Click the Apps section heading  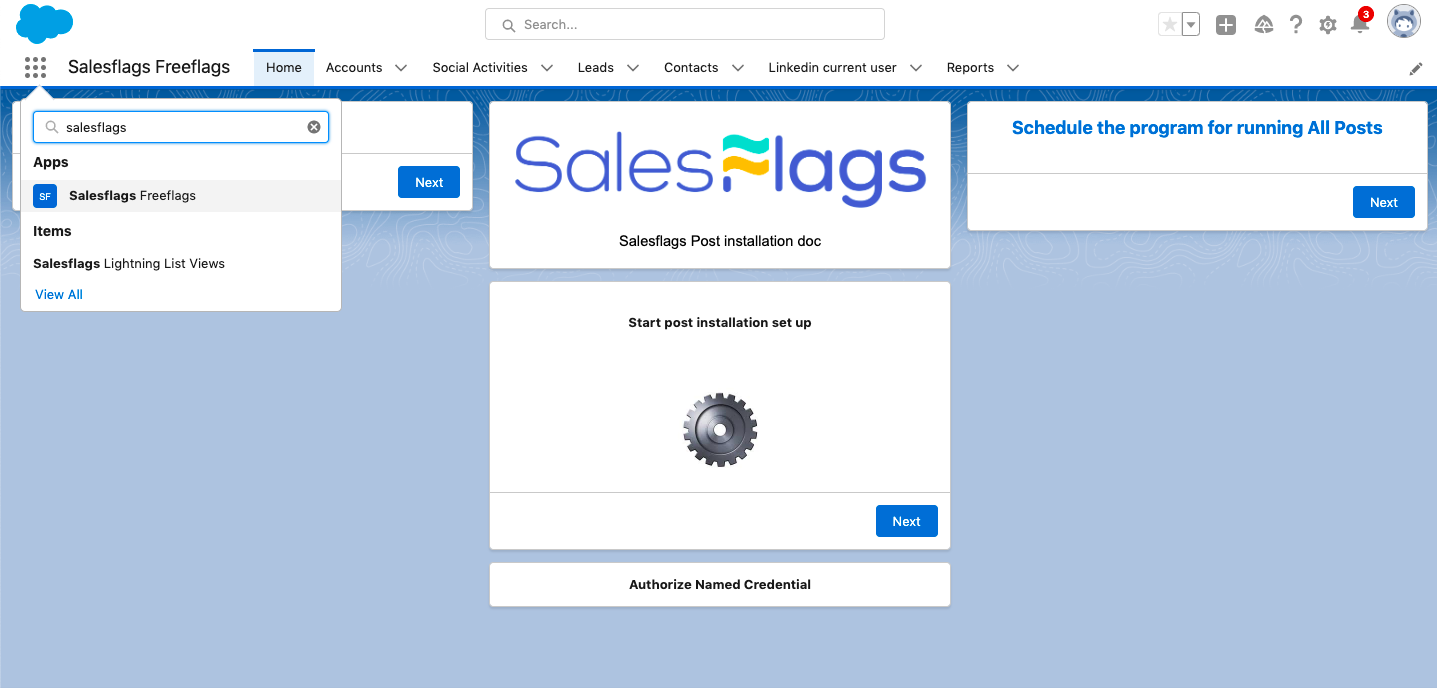click(51, 162)
